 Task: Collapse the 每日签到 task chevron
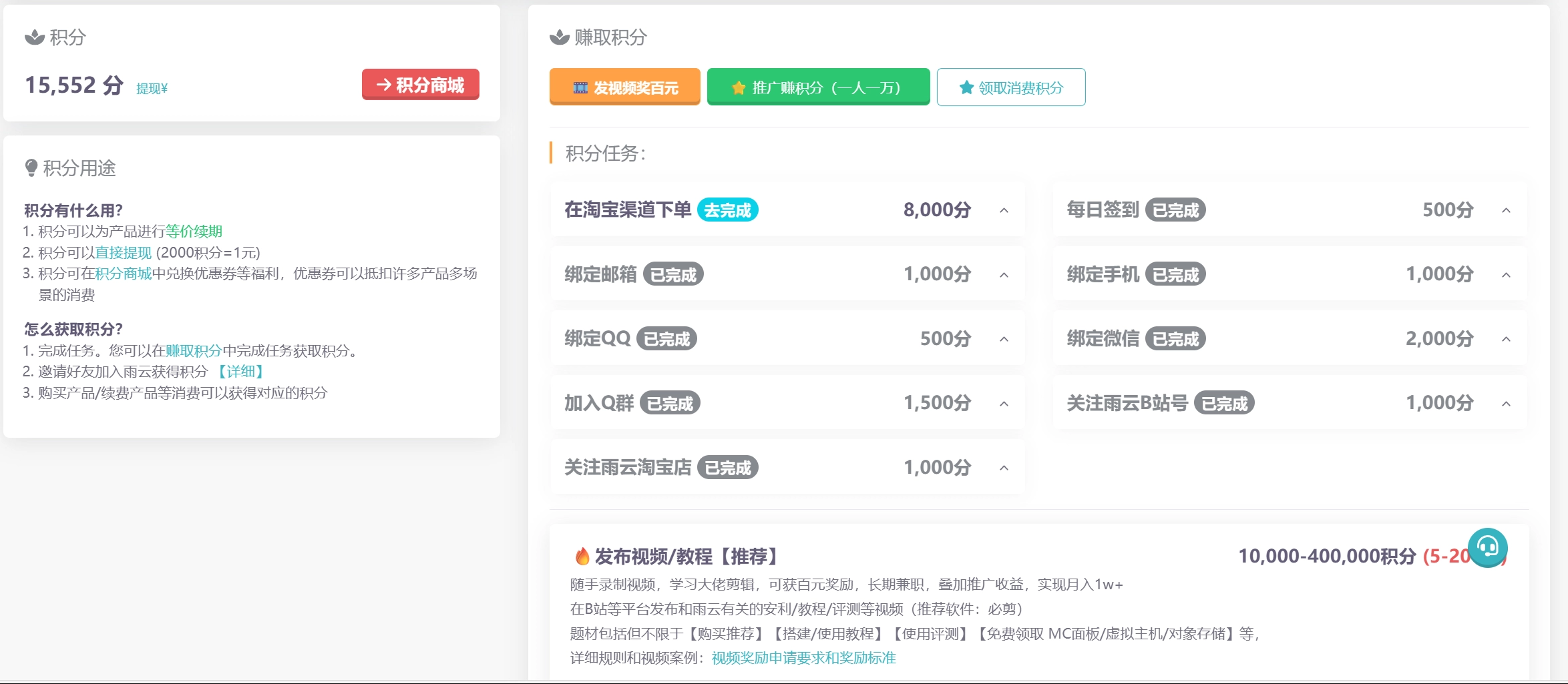(x=1506, y=210)
